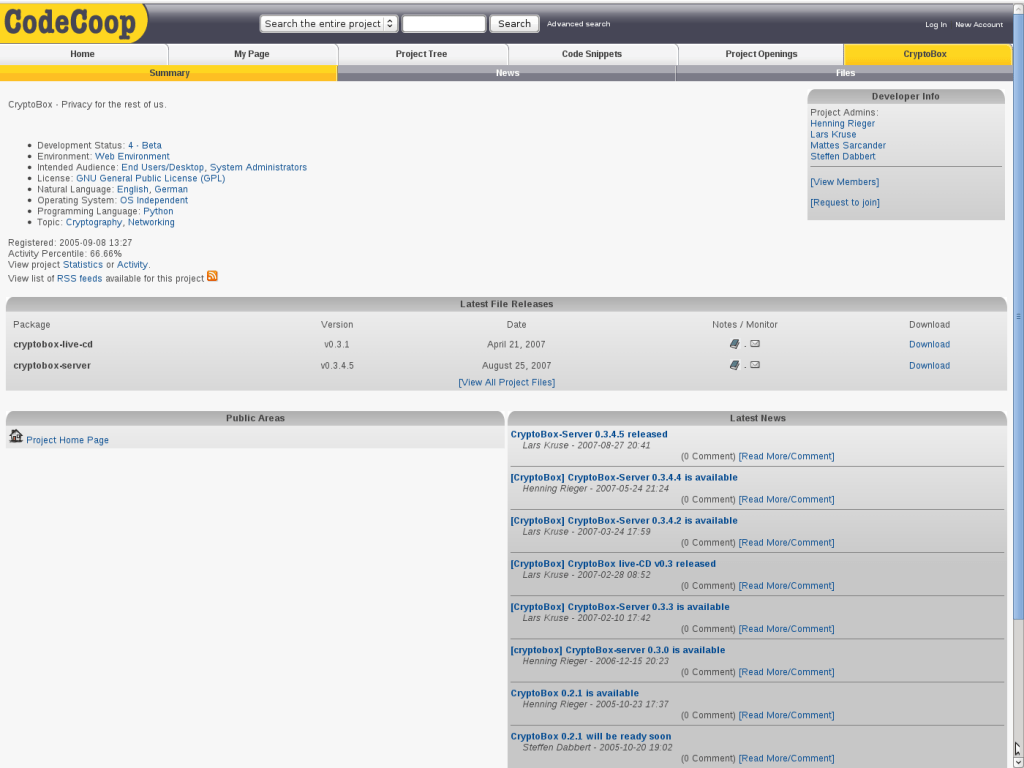Open Networking topic link
The height and width of the screenshot is (768, 1024).
151,223
